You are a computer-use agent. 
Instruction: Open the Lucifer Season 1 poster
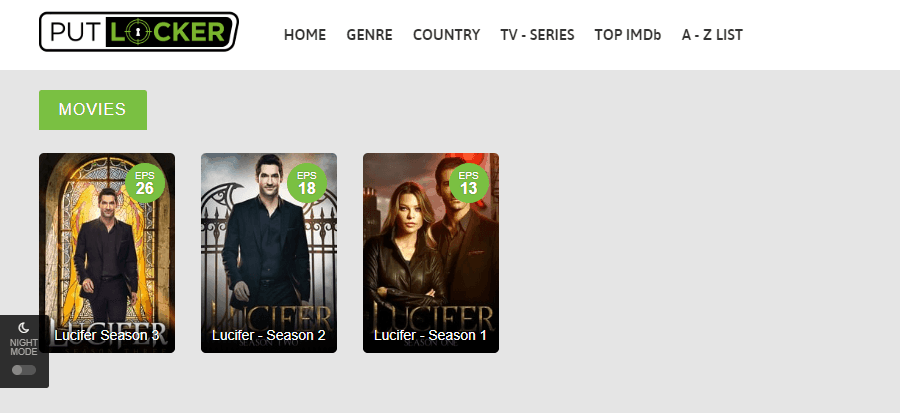tap(430, 253)
